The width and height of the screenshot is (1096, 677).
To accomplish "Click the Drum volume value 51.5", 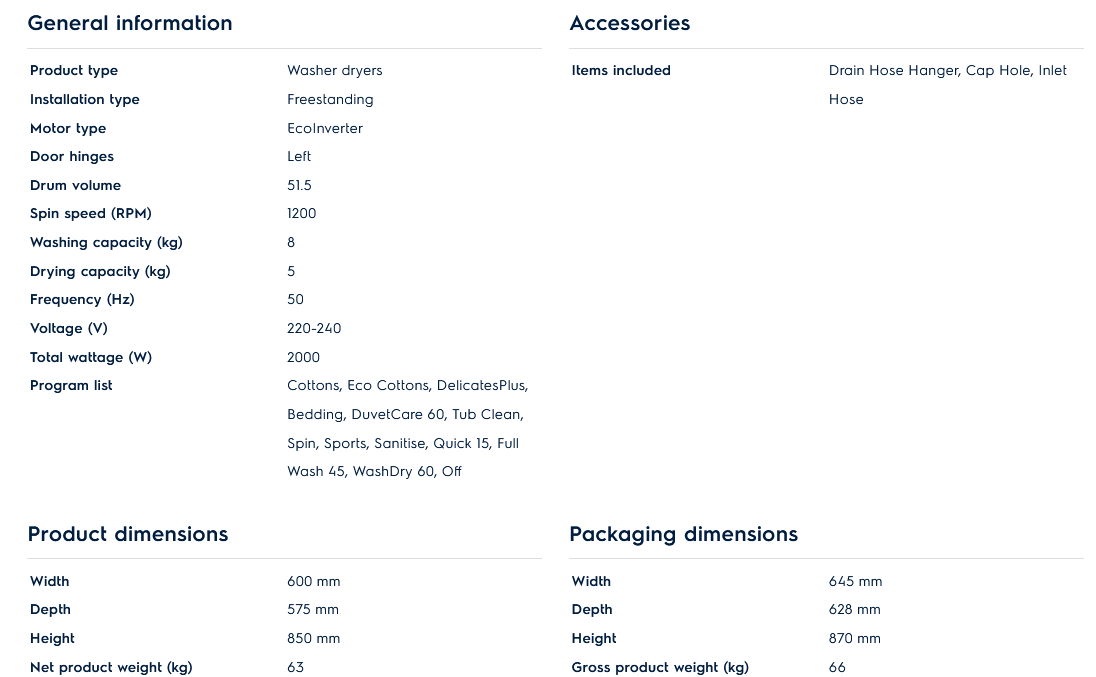I will point(299,185).
